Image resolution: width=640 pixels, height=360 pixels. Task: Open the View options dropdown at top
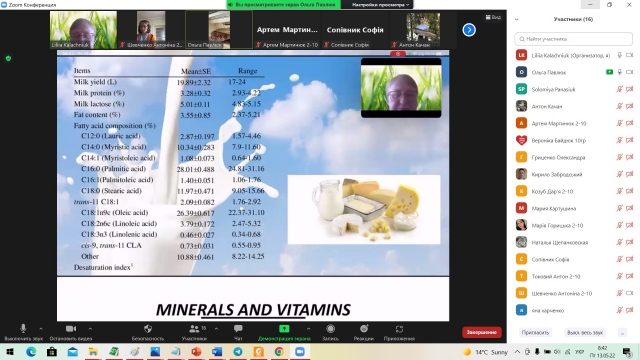(493, 17)
